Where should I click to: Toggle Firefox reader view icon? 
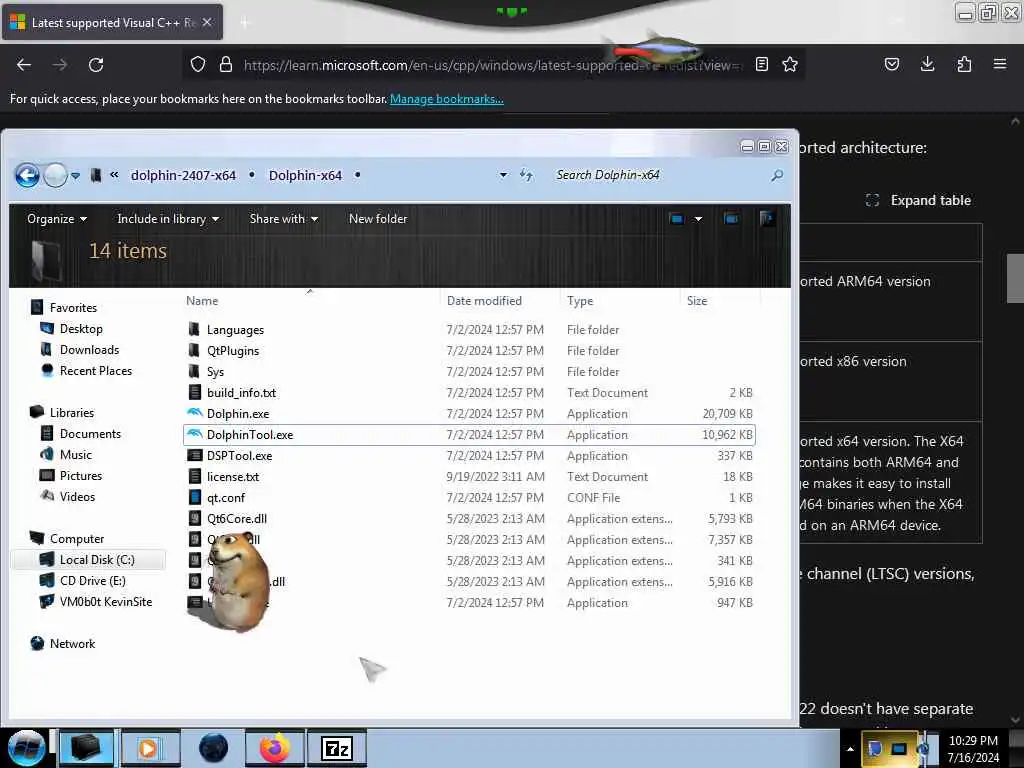[761, 64]
